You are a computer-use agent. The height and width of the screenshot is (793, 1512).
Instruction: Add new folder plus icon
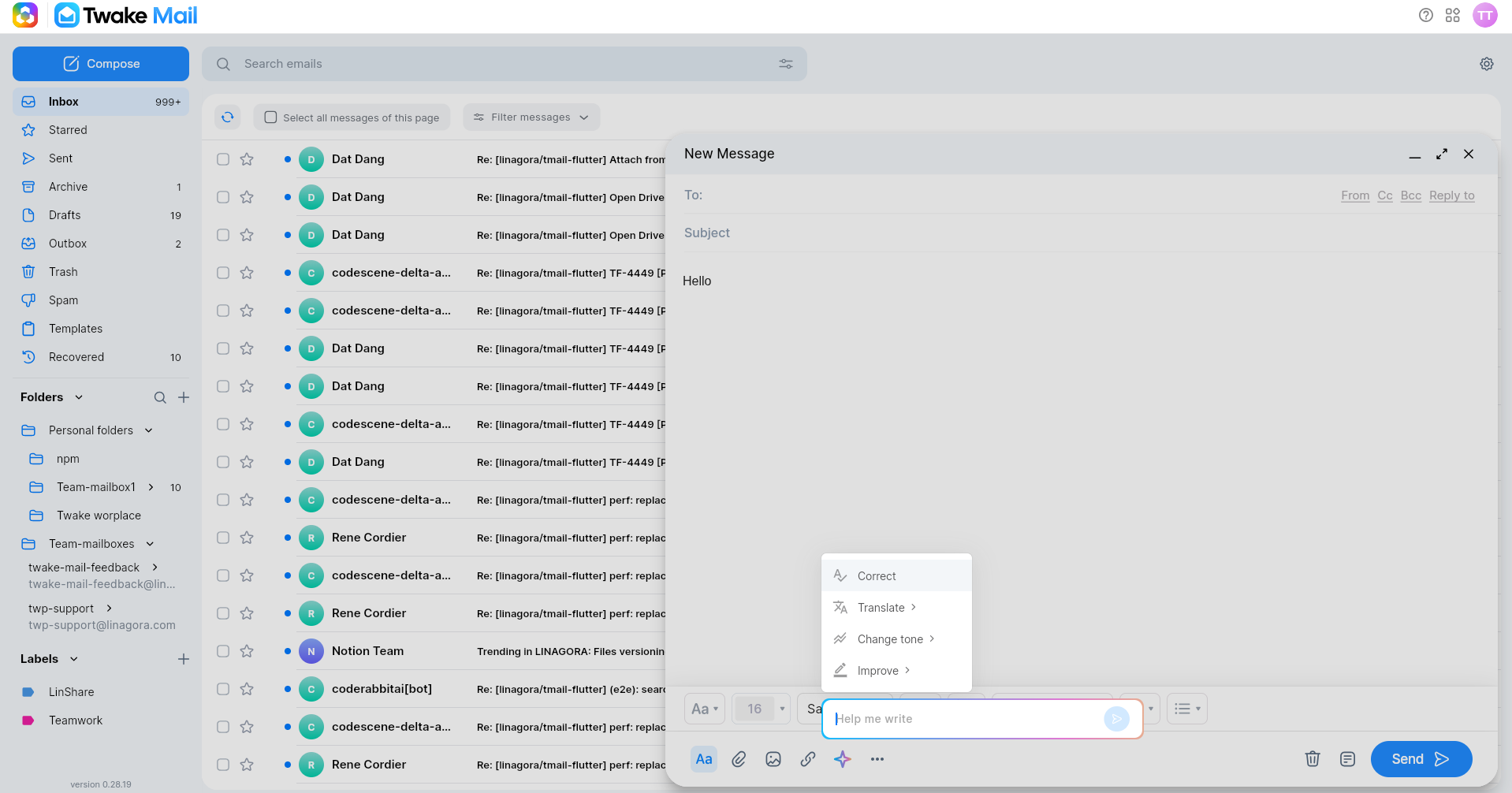(184, 397)
